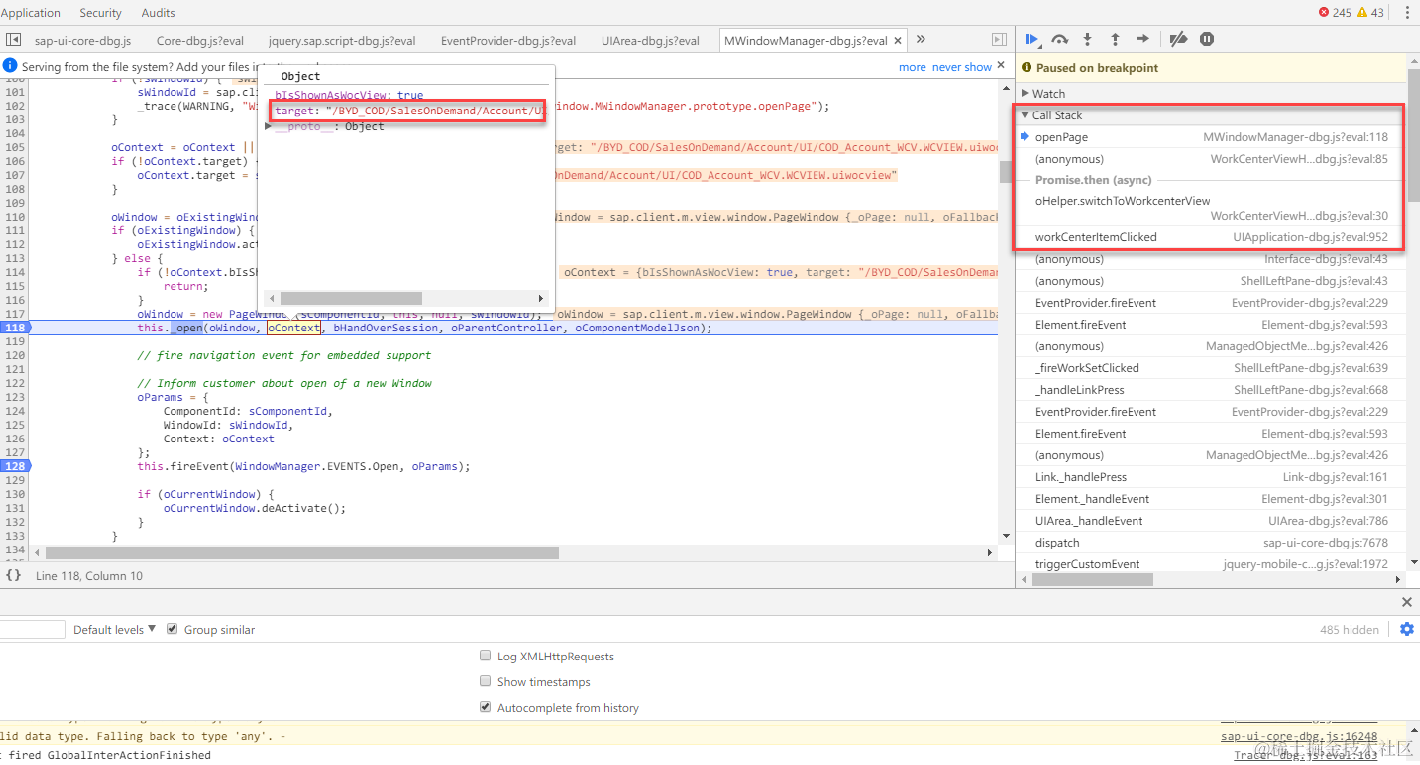Step over next function call
This screenshot has height=765, width=1420.
point(1060,39)
